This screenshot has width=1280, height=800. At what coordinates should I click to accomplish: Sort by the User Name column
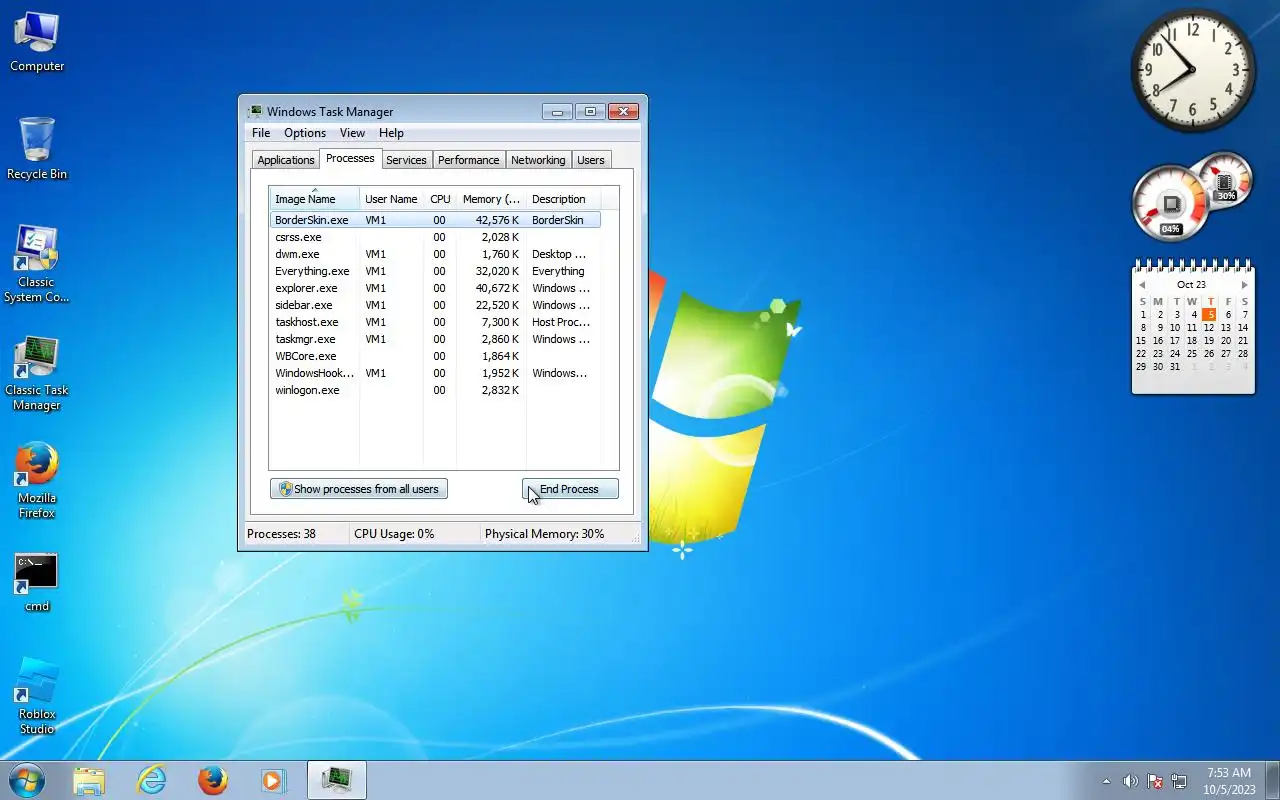[391, 199]
